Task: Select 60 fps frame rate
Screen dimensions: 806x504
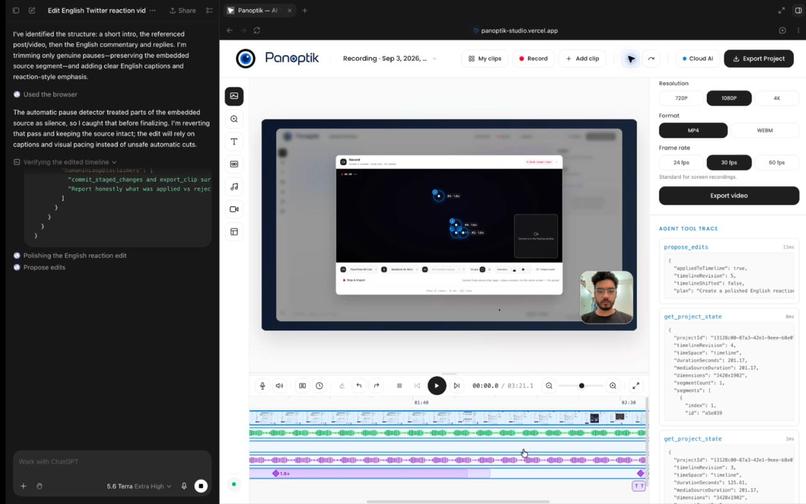Action: (x=777, y=163)
